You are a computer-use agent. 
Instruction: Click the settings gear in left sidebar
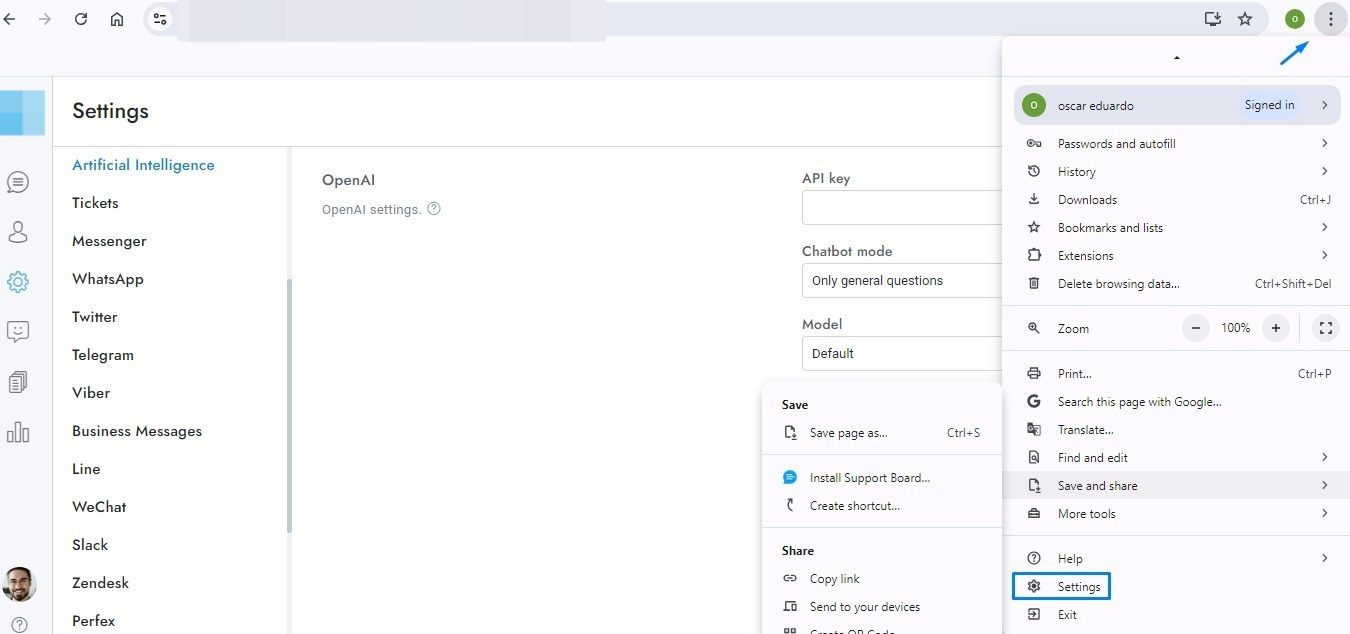[17, 282]
